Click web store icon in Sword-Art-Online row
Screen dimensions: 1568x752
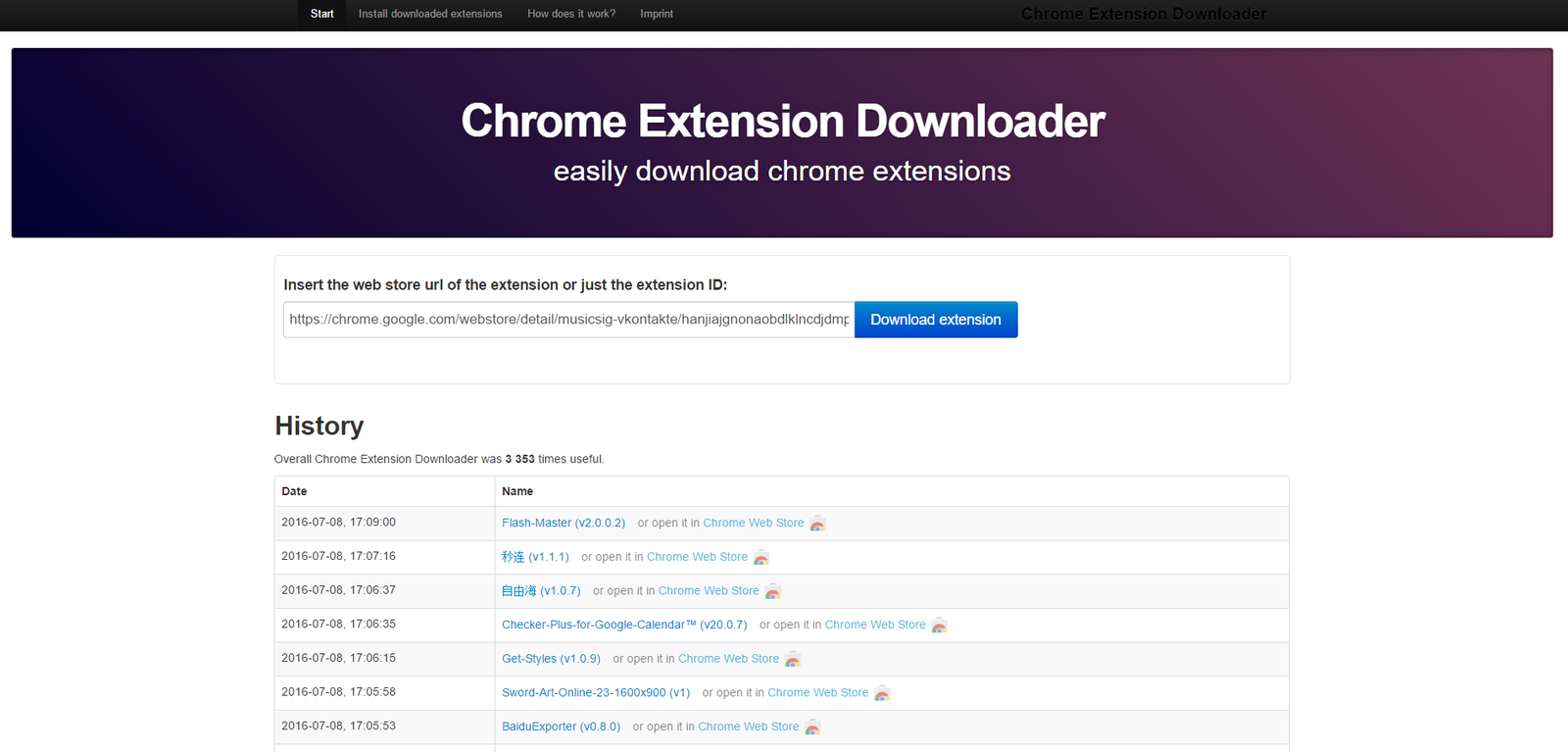tap(882, 693)
